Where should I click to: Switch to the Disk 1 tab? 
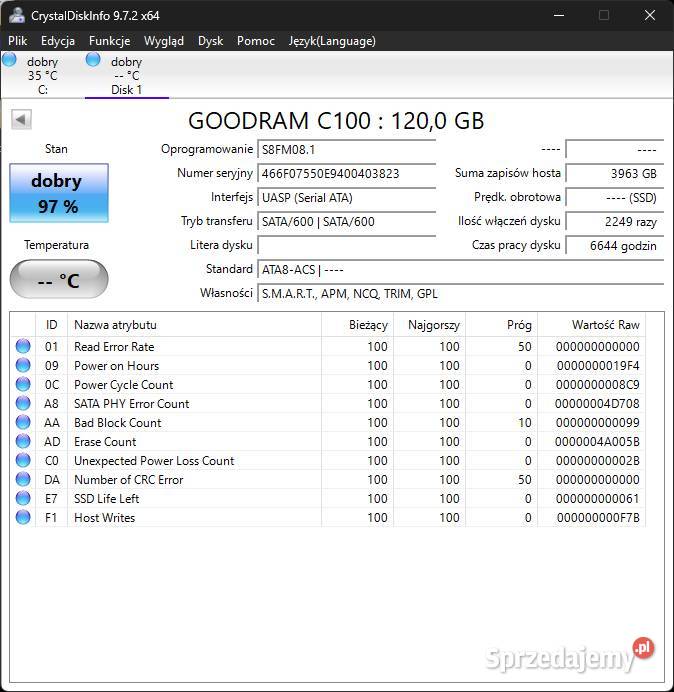coord(127,75)
